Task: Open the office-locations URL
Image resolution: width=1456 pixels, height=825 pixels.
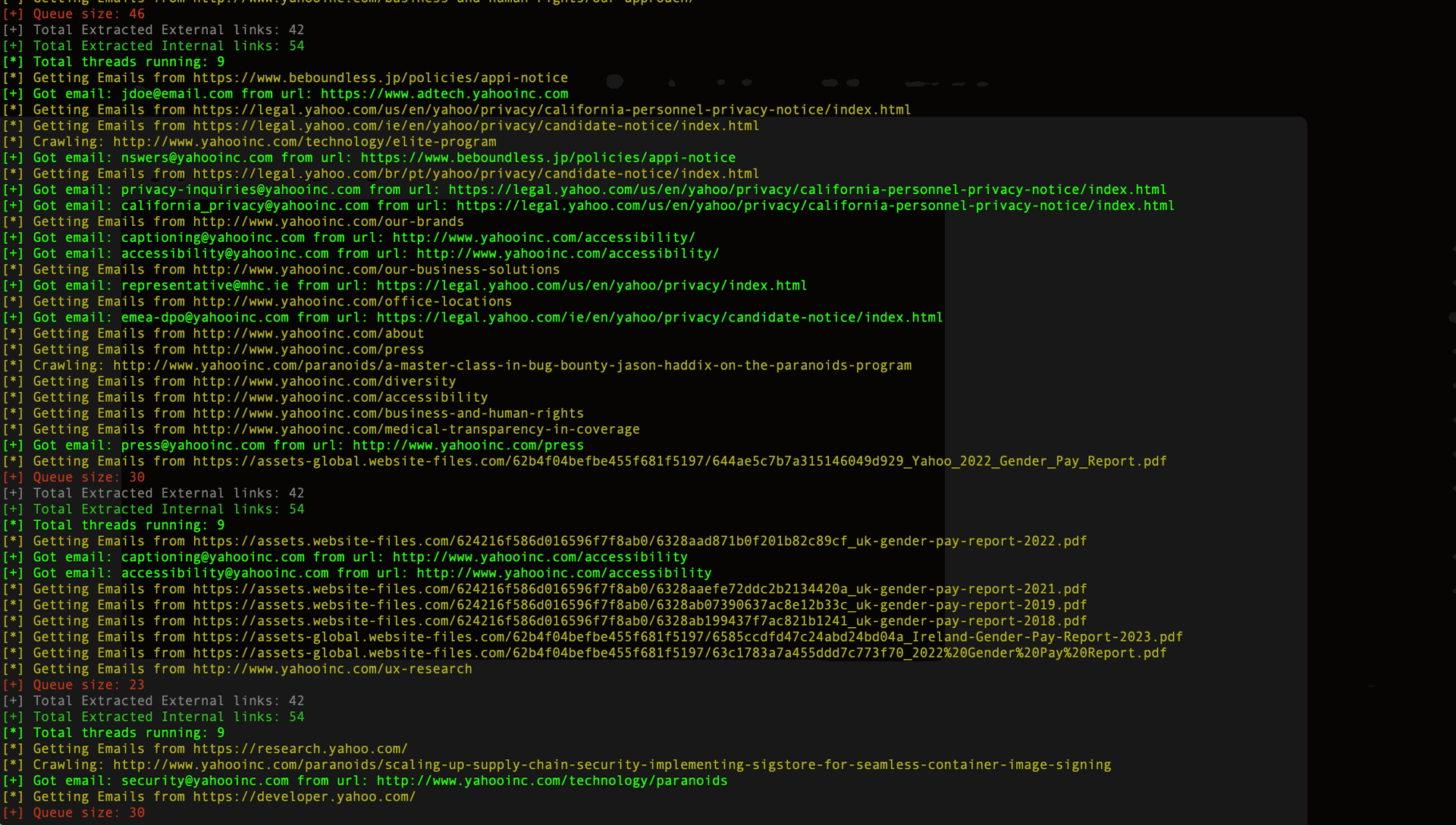Action: pos(353,302)
